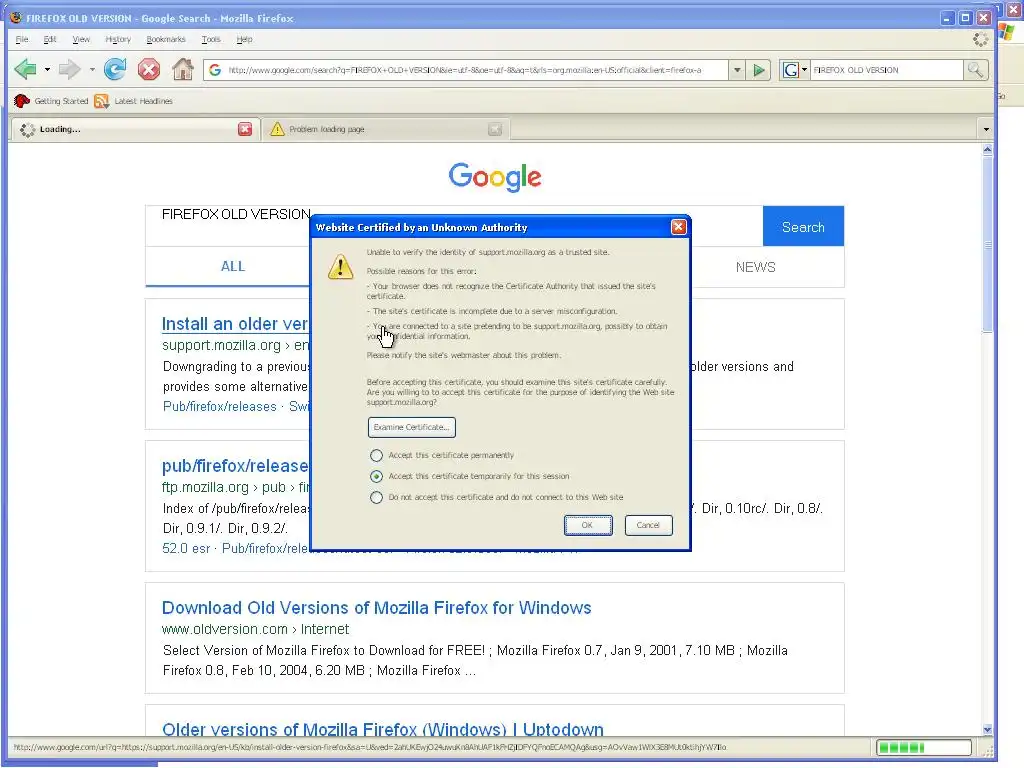
Task: Open the pub/firefox/releases result link
Action: tap(235, 466)
